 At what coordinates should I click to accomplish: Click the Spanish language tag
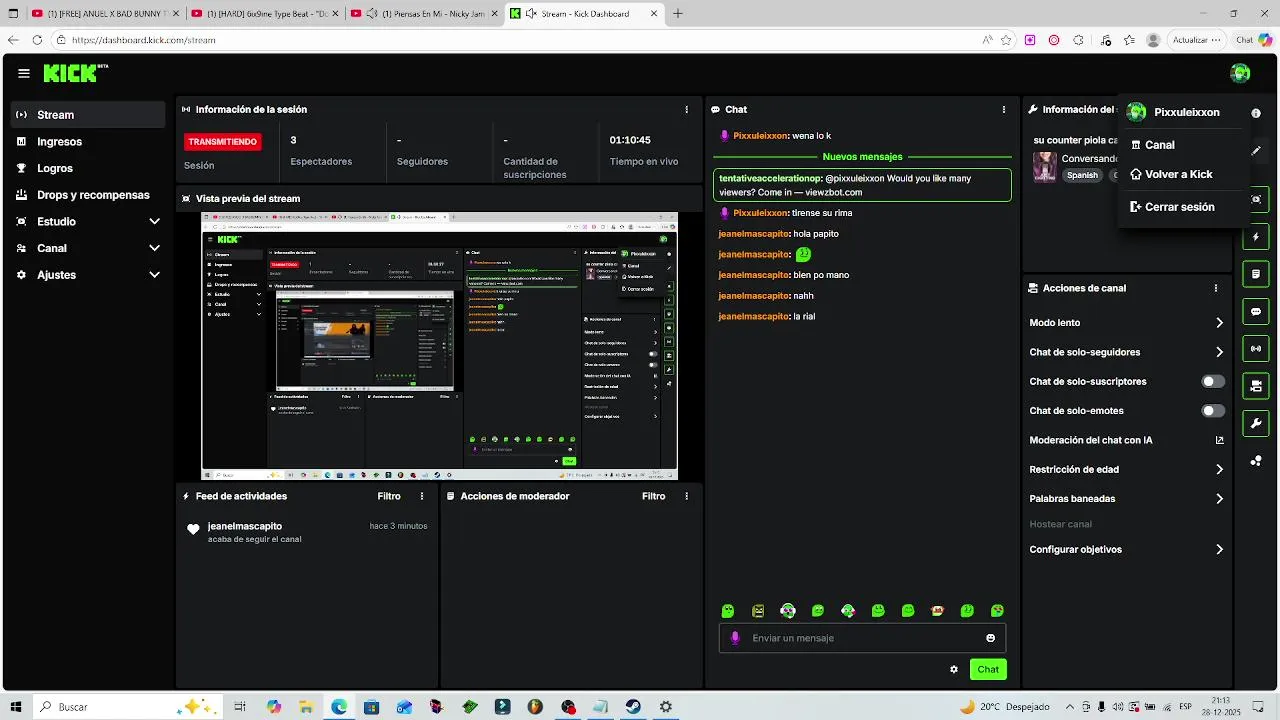[1082, 175]
